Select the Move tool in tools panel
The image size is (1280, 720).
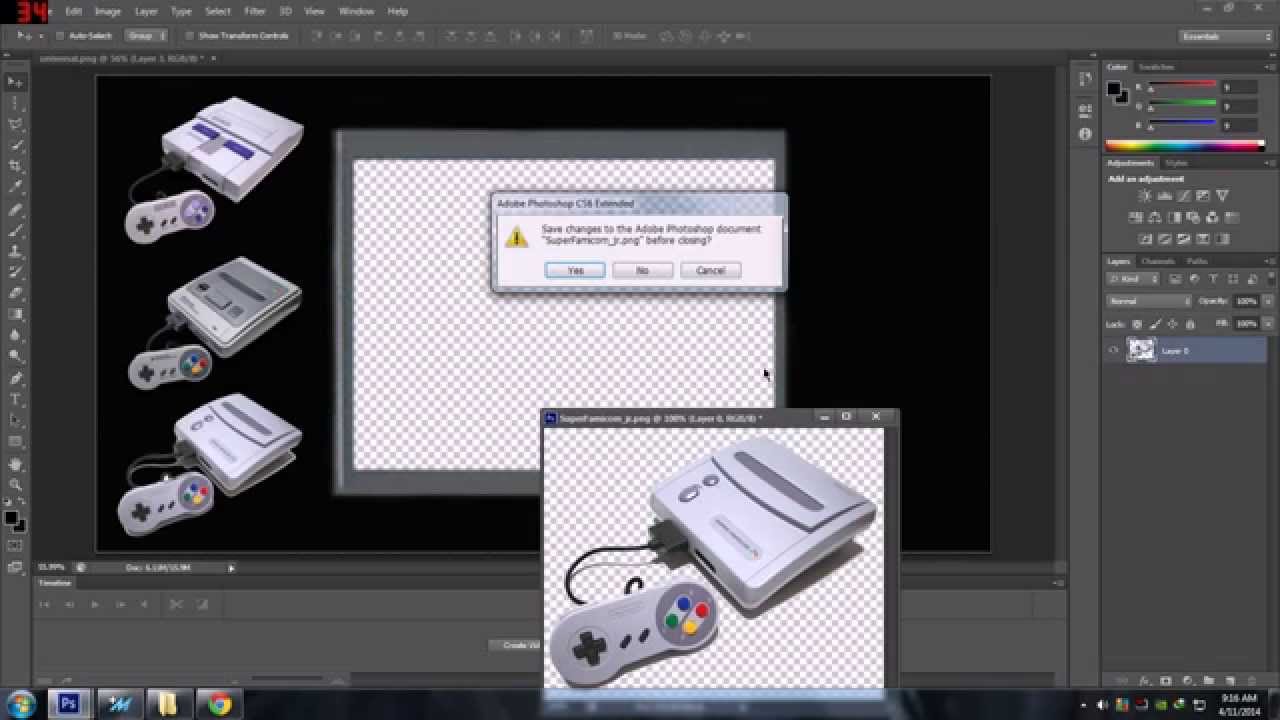coord(15,82)
